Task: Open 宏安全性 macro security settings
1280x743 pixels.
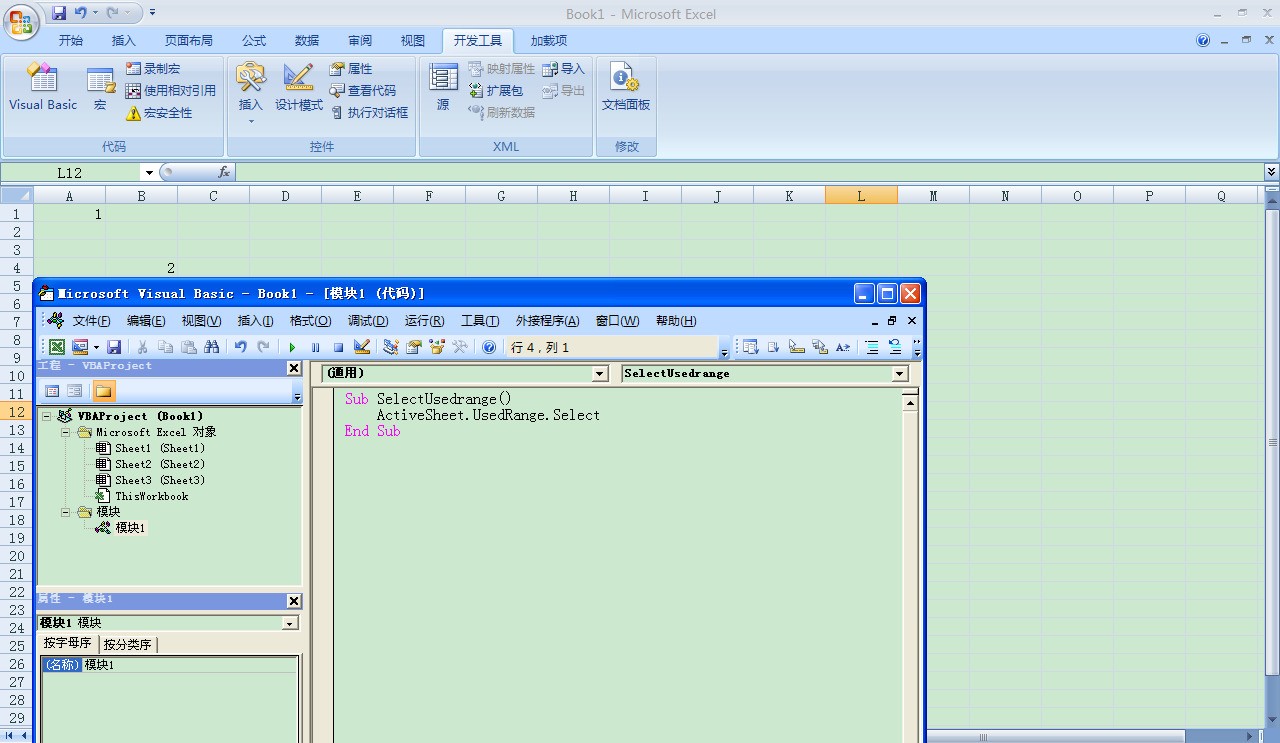Action: point(158,113)
